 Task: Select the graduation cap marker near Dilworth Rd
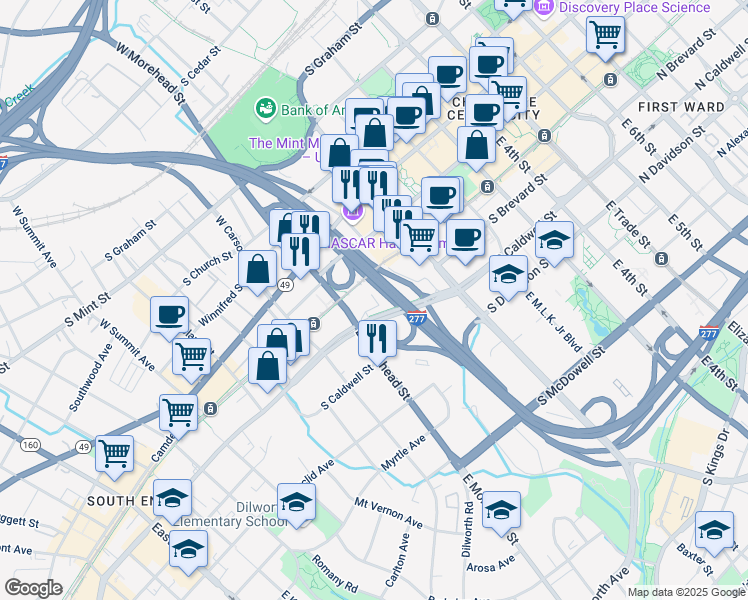501,511
